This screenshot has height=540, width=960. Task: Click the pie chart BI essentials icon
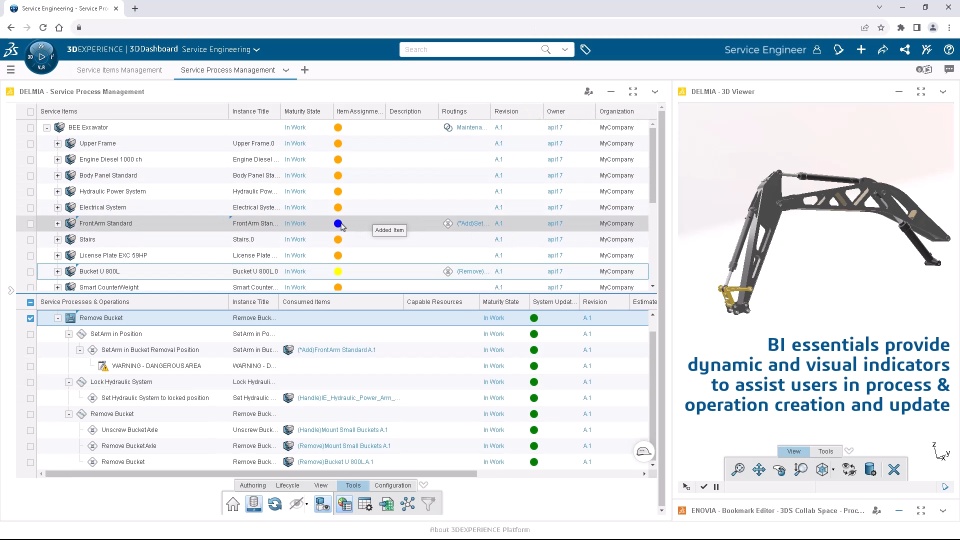pos(345,504)
